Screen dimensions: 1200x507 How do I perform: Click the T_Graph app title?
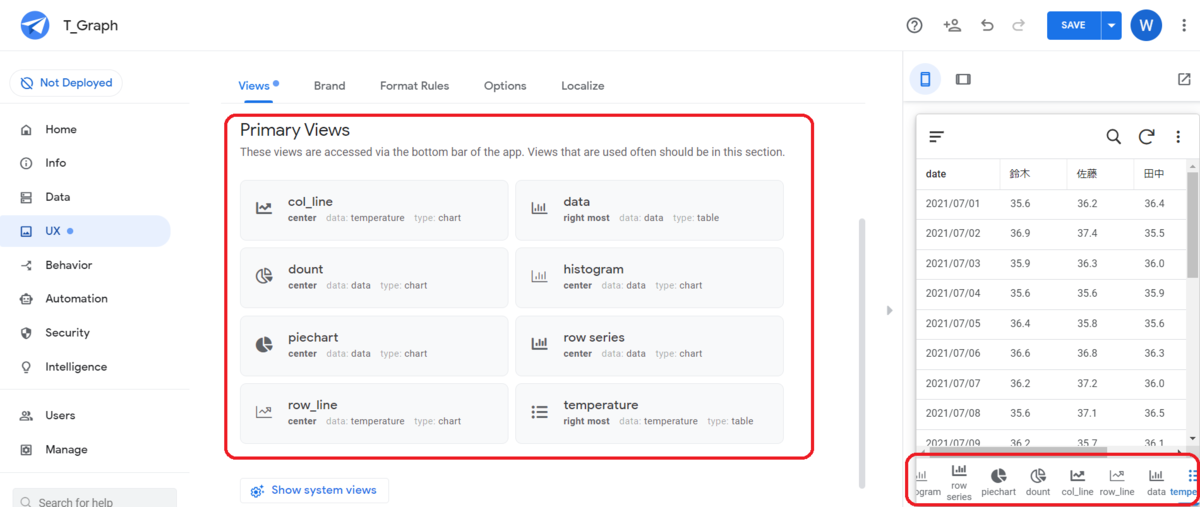tap(90, 26)
